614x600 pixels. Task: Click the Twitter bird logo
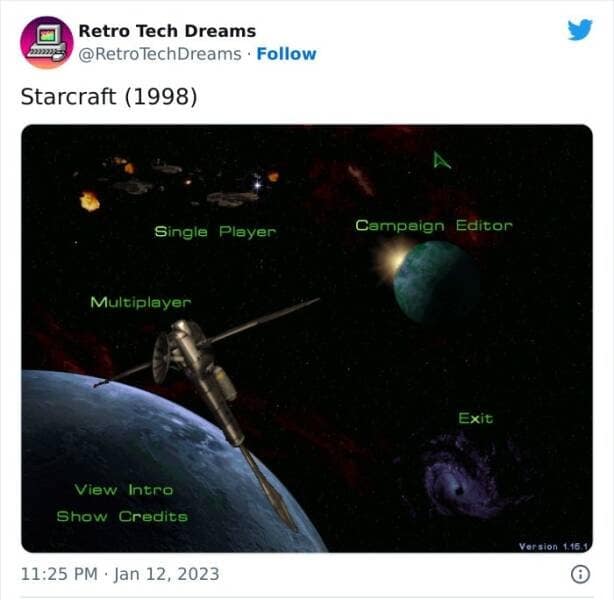click(x=580, y=29)
